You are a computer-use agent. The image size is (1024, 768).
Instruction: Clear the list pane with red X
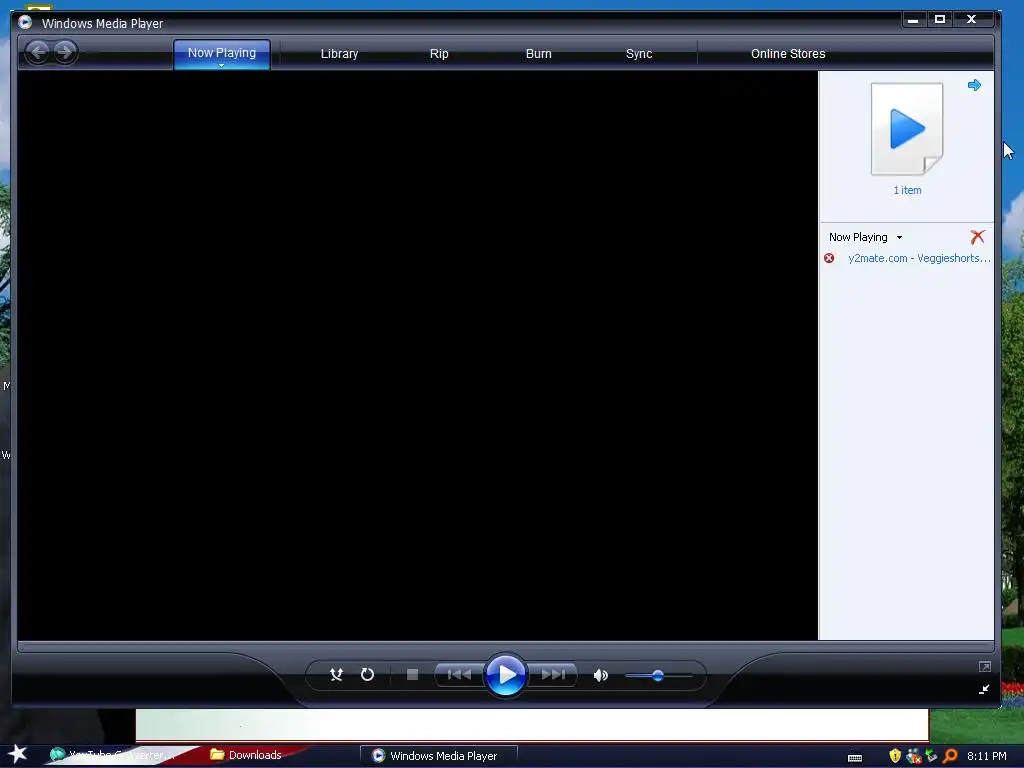pyautogui.click(x=977, y=236)
